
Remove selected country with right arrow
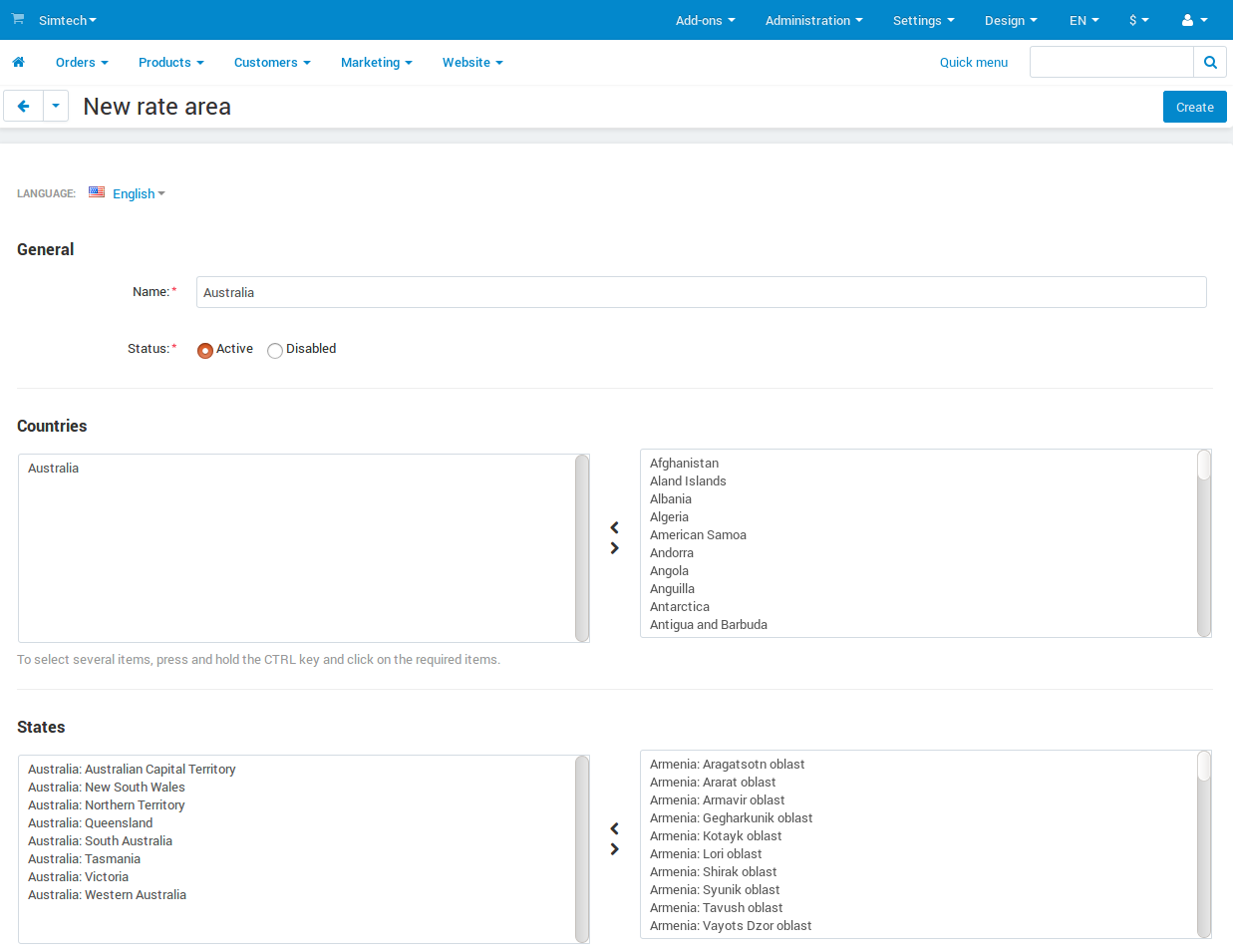615,548
